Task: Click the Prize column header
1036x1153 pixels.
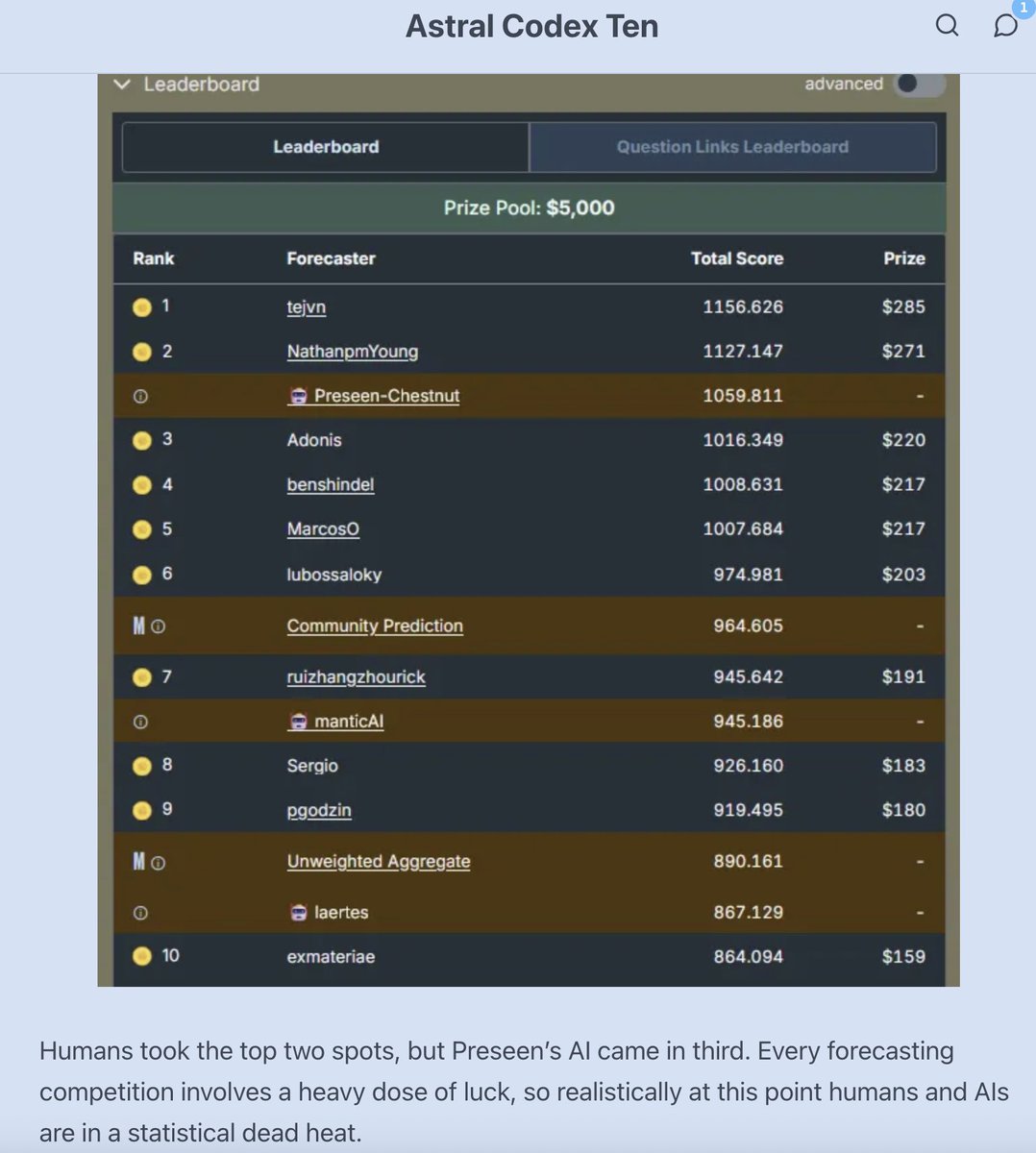Action: point(904,258)
